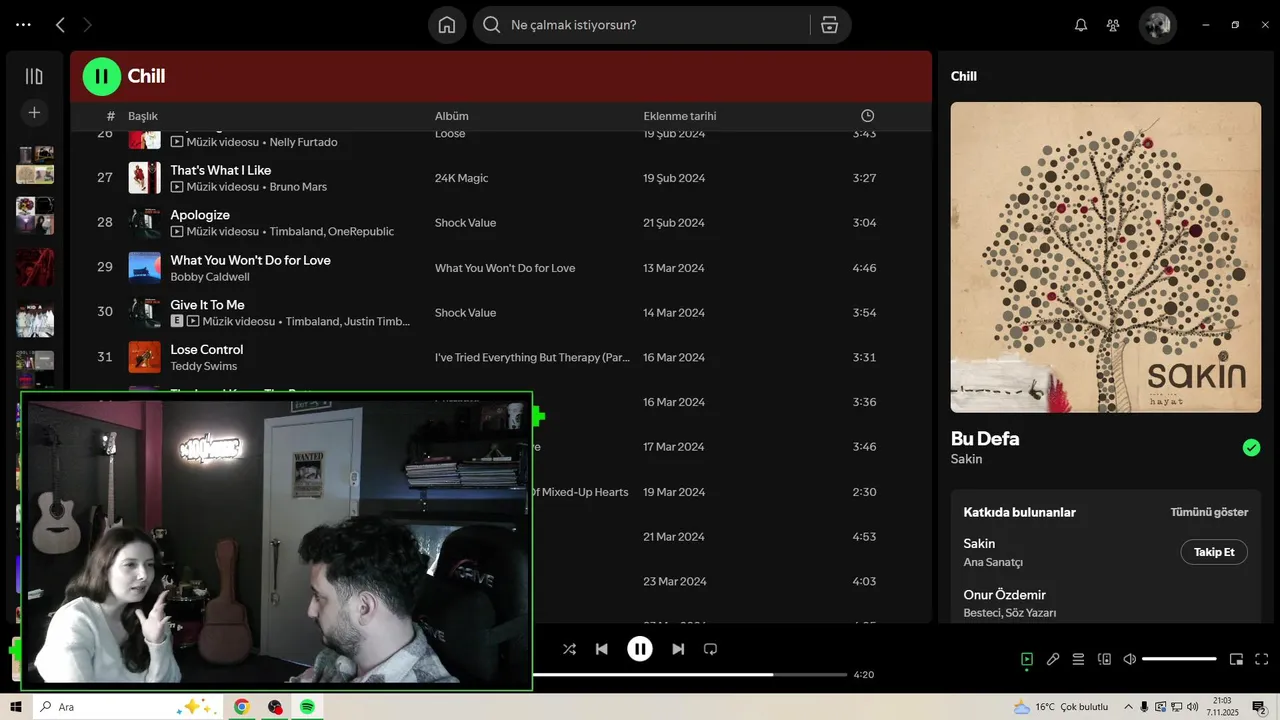Viewport: 1280px width, 720px height.
Task: Open the play queue
Action: [x=1078, y=659]
